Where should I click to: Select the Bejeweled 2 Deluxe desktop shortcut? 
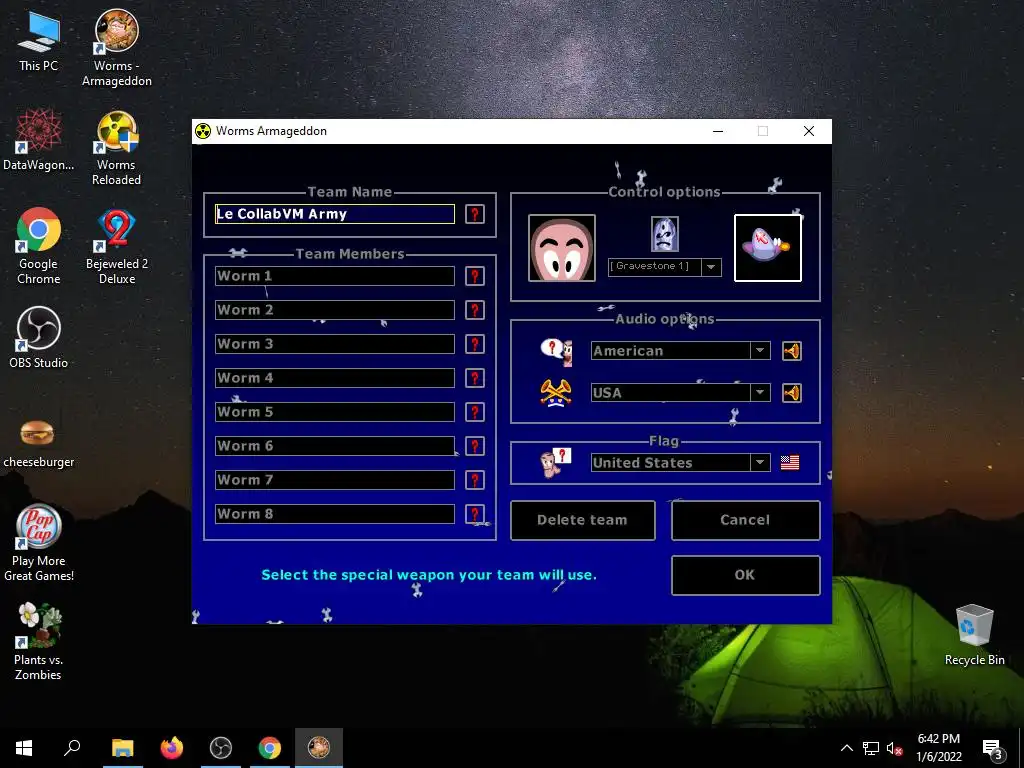(x=117, y=246)
